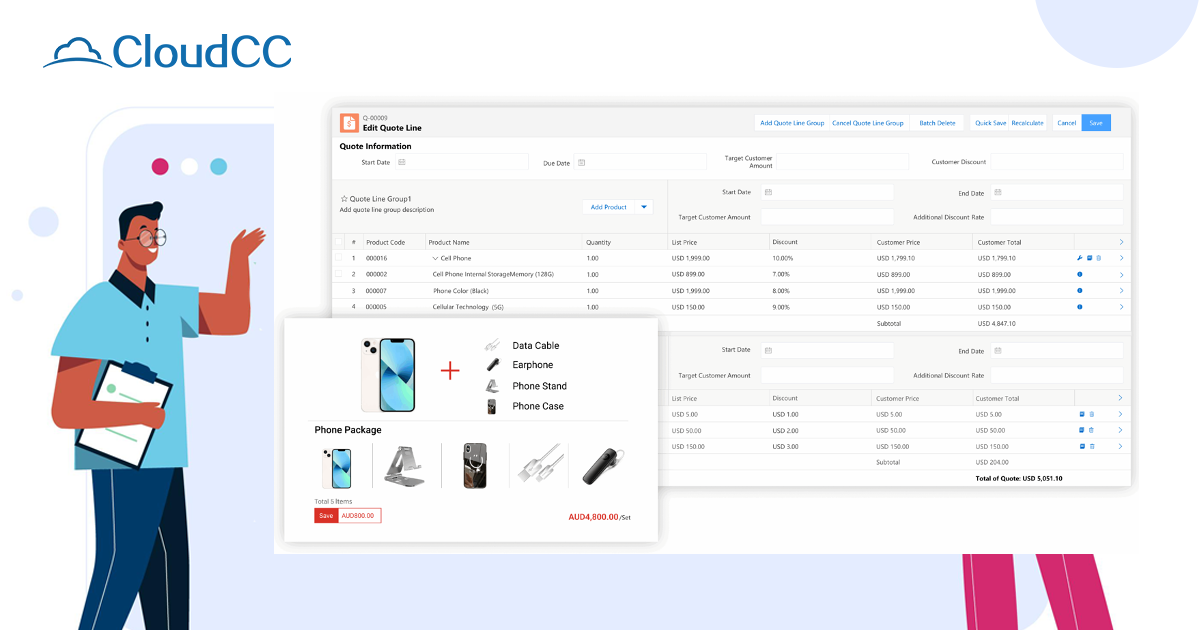This screenshot has height=630, width=1200.
Task: Click the star icon beside Quote Line Group1
Action: (x=344, y=199)
